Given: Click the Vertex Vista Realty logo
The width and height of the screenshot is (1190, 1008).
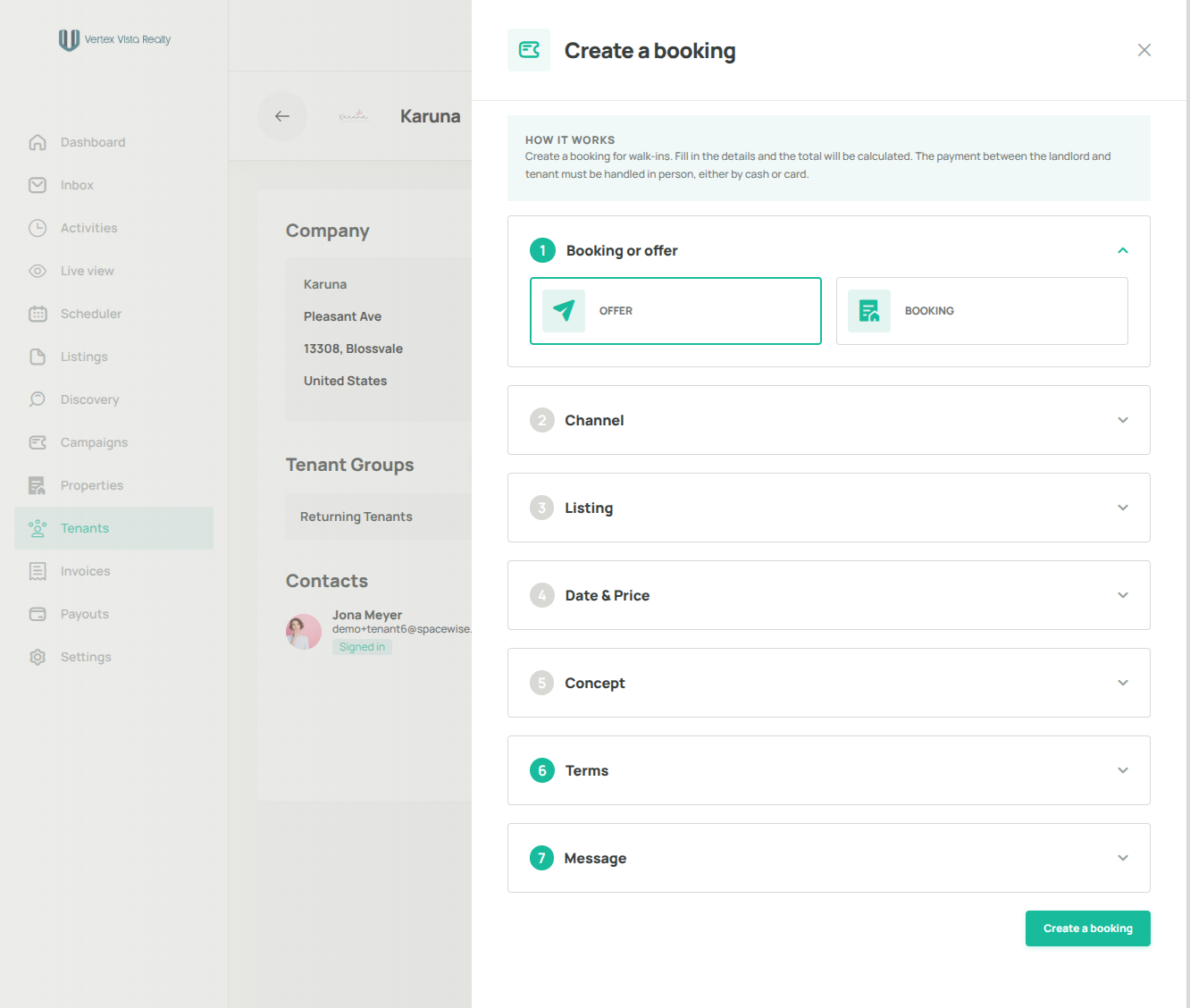Looking at the screenshot, I should click(x=114, y=39).
